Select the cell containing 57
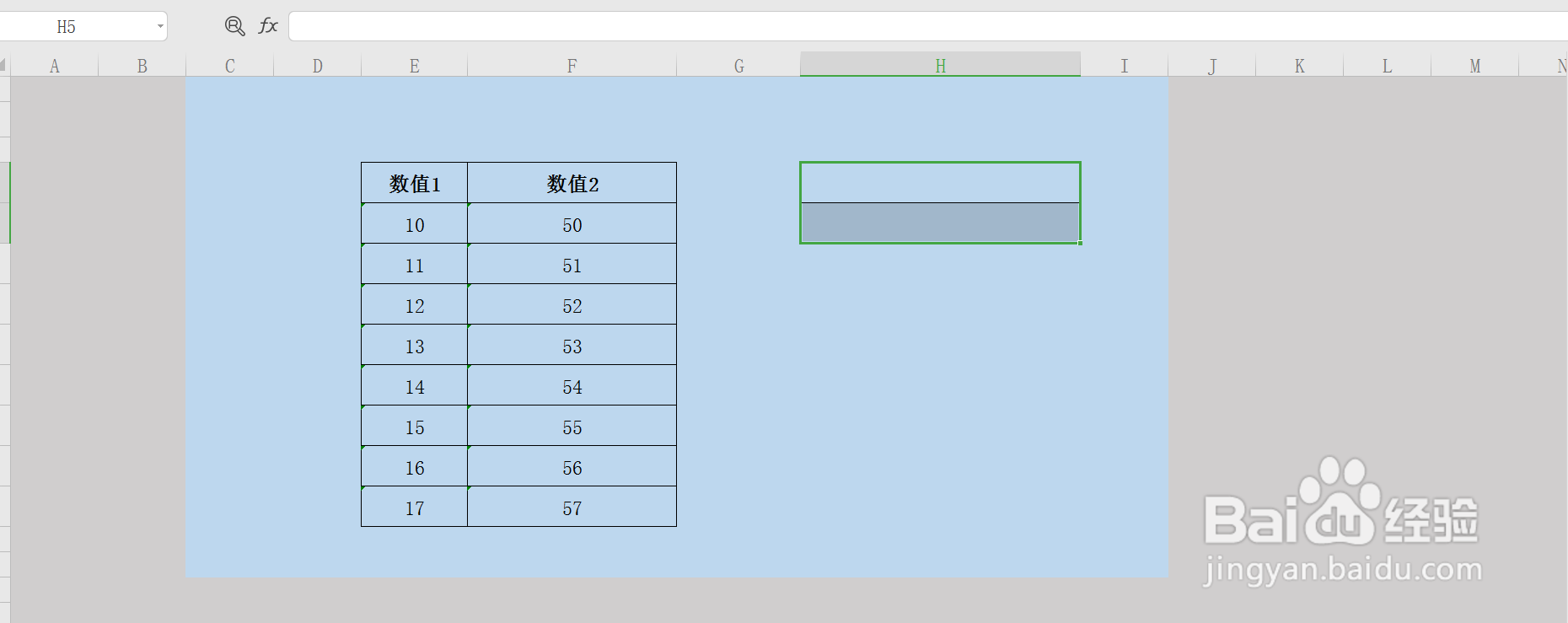This screenshot has height=623, width=1568. [x=572, y=507]
